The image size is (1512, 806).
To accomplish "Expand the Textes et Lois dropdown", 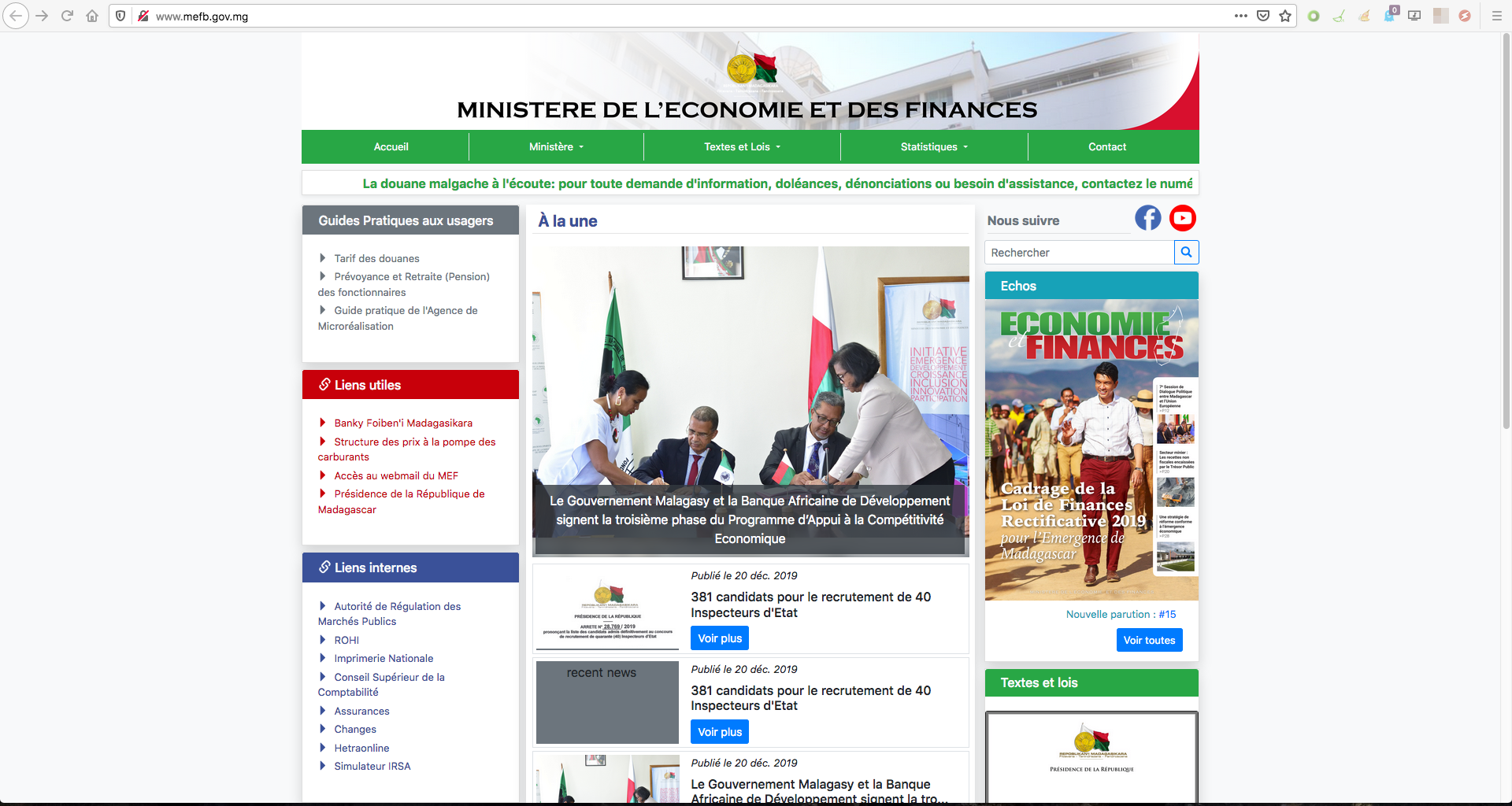I will point(742,147).
